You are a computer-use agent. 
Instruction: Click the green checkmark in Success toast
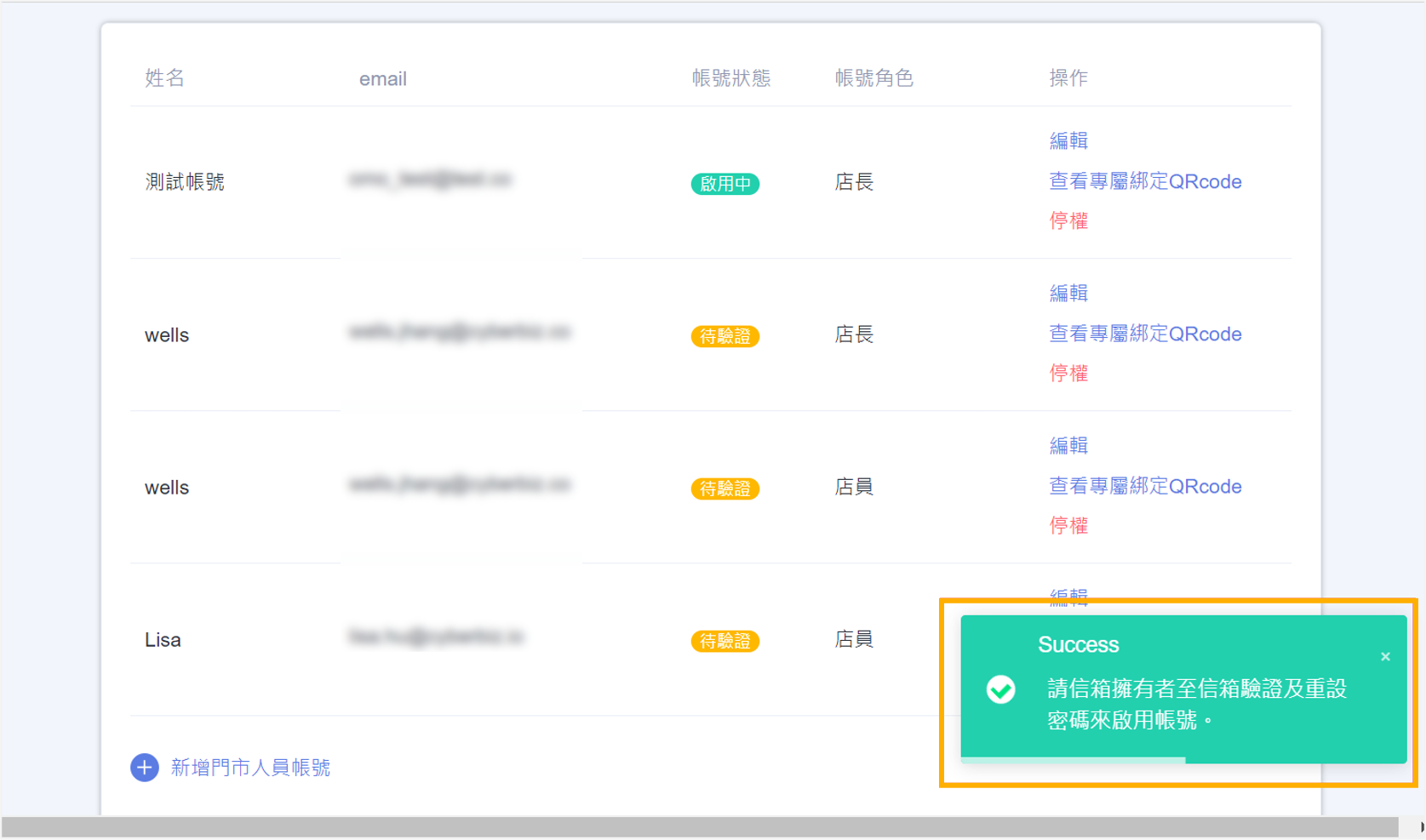point(1000,689)
